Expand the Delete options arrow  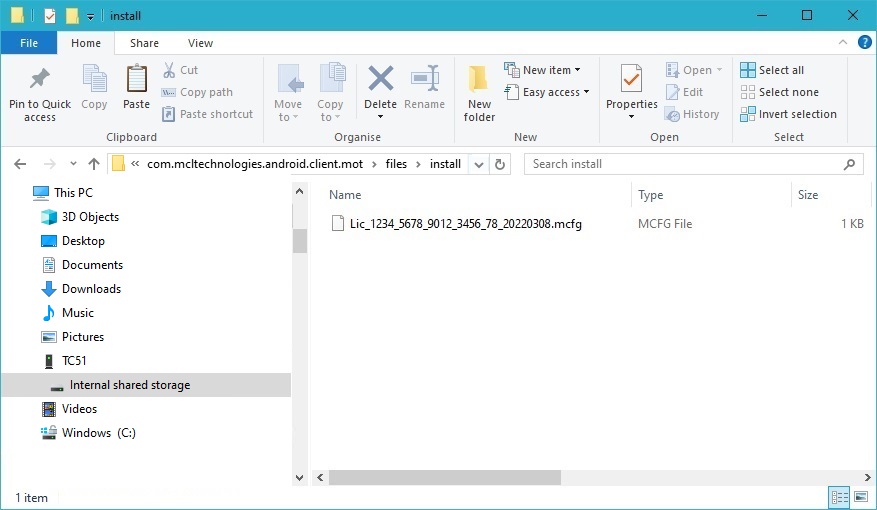(x=380, y=117)
